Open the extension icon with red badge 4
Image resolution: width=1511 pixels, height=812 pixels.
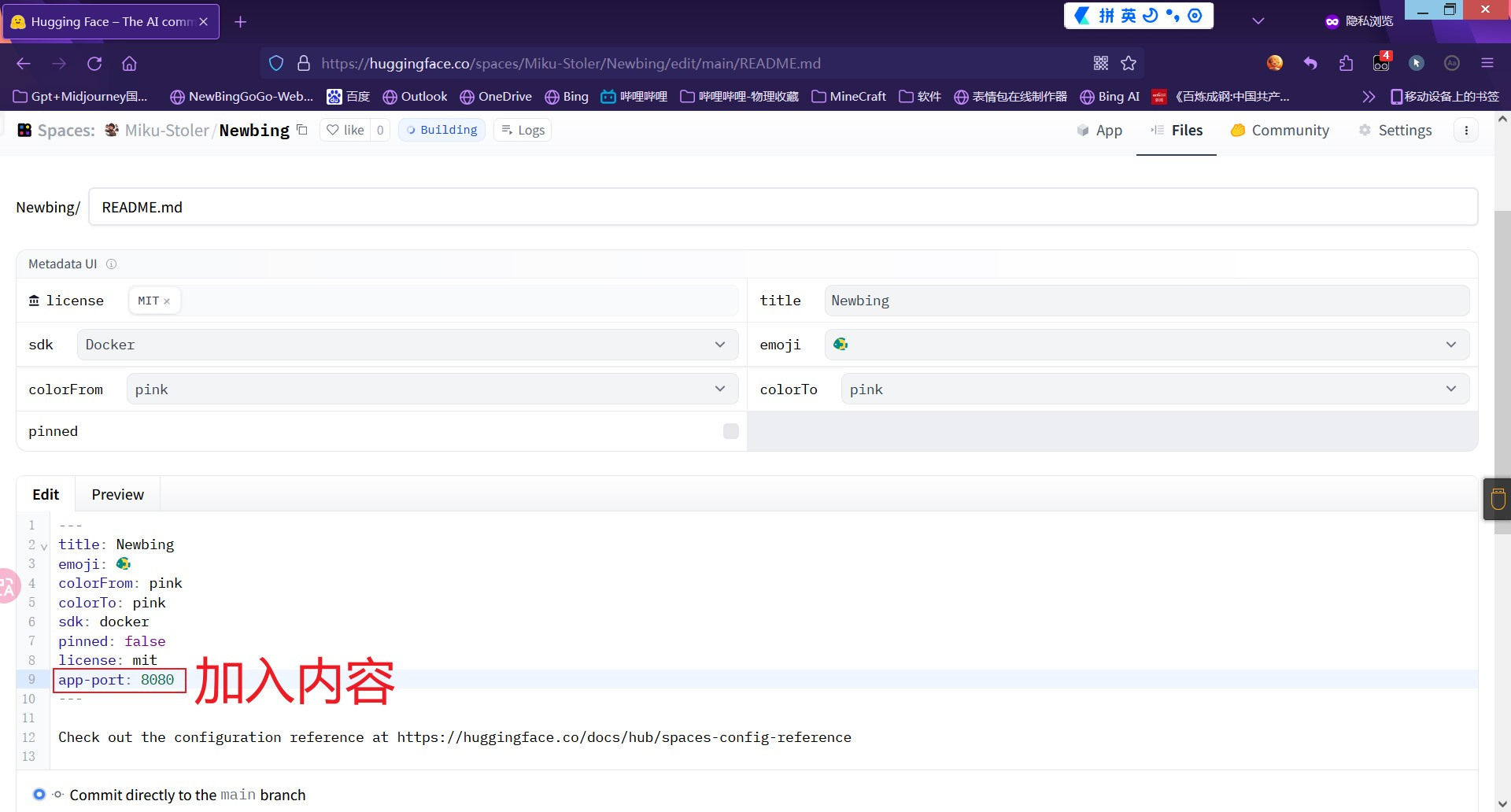point(1381,62)
